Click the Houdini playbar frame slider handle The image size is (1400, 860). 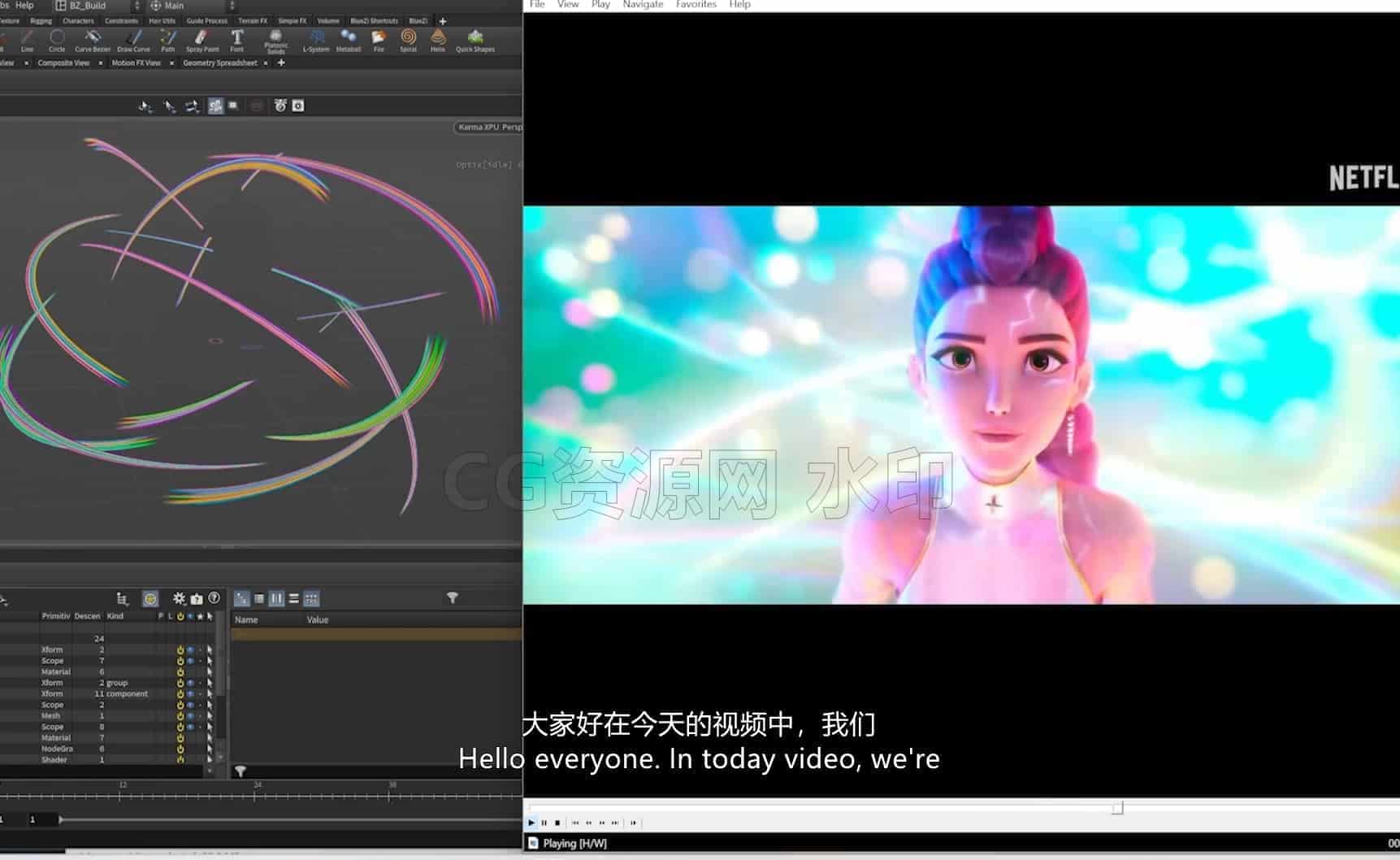point(61,819)
